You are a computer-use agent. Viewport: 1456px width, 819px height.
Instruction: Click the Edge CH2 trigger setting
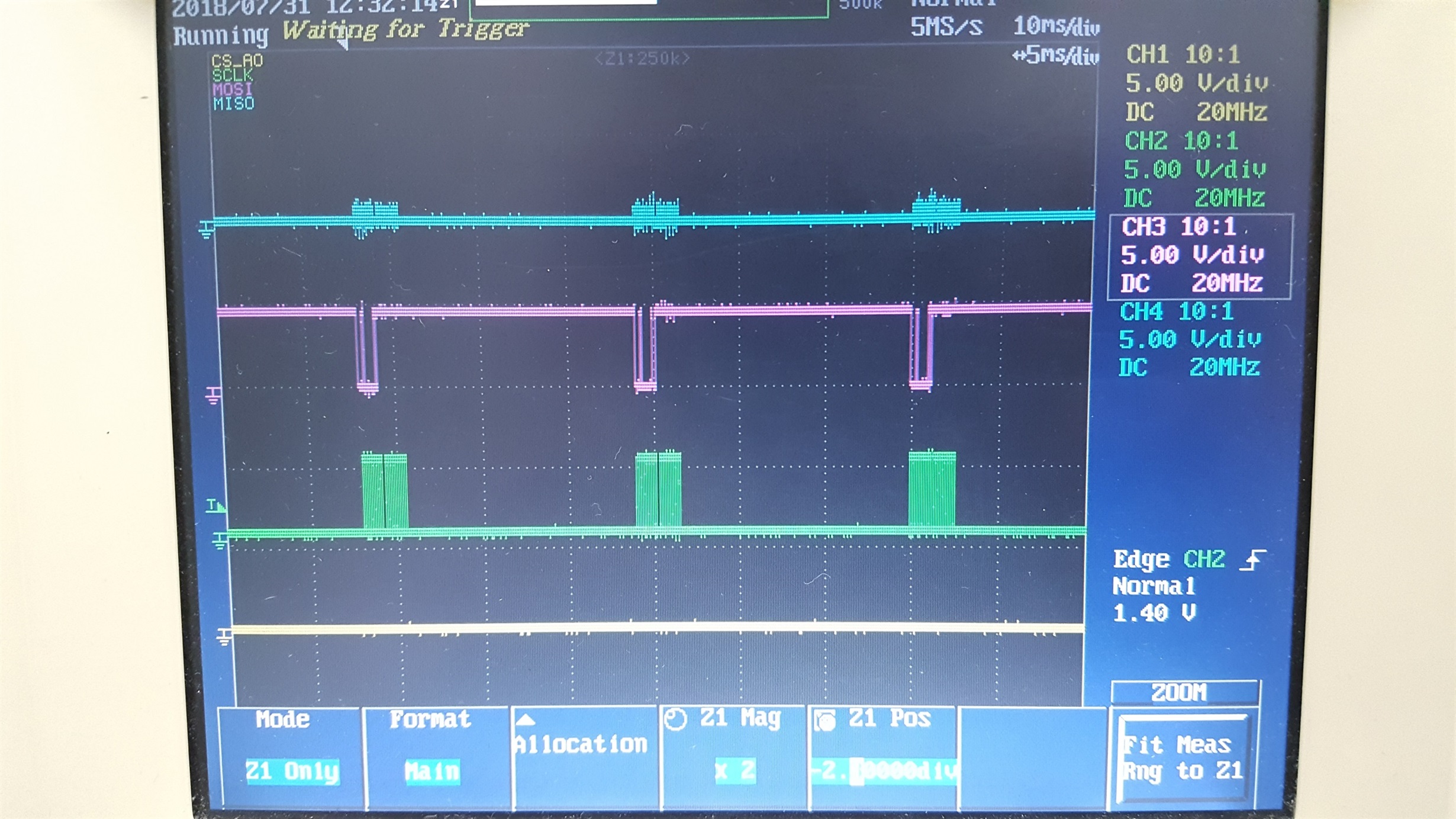click(x=1169, y=559)
